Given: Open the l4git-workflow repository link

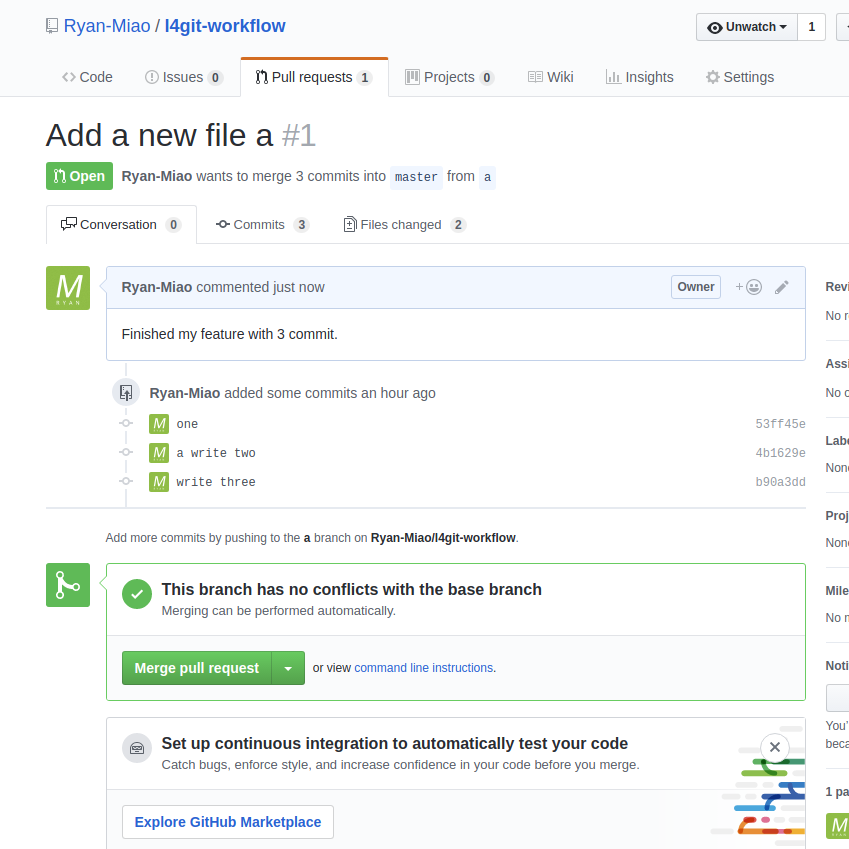Looking at the screenshot, I should pos(225,26).
